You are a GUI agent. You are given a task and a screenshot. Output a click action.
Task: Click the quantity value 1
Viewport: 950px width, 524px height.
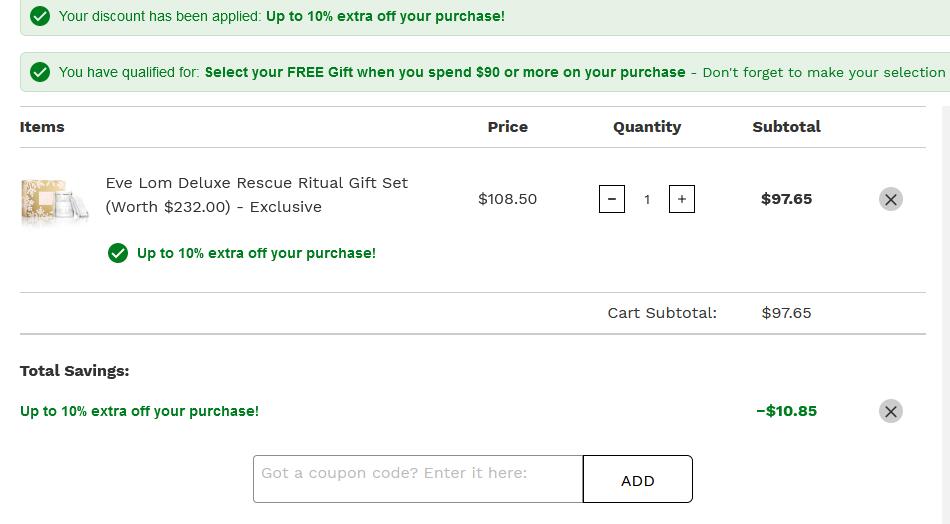(x=647, y=199)
